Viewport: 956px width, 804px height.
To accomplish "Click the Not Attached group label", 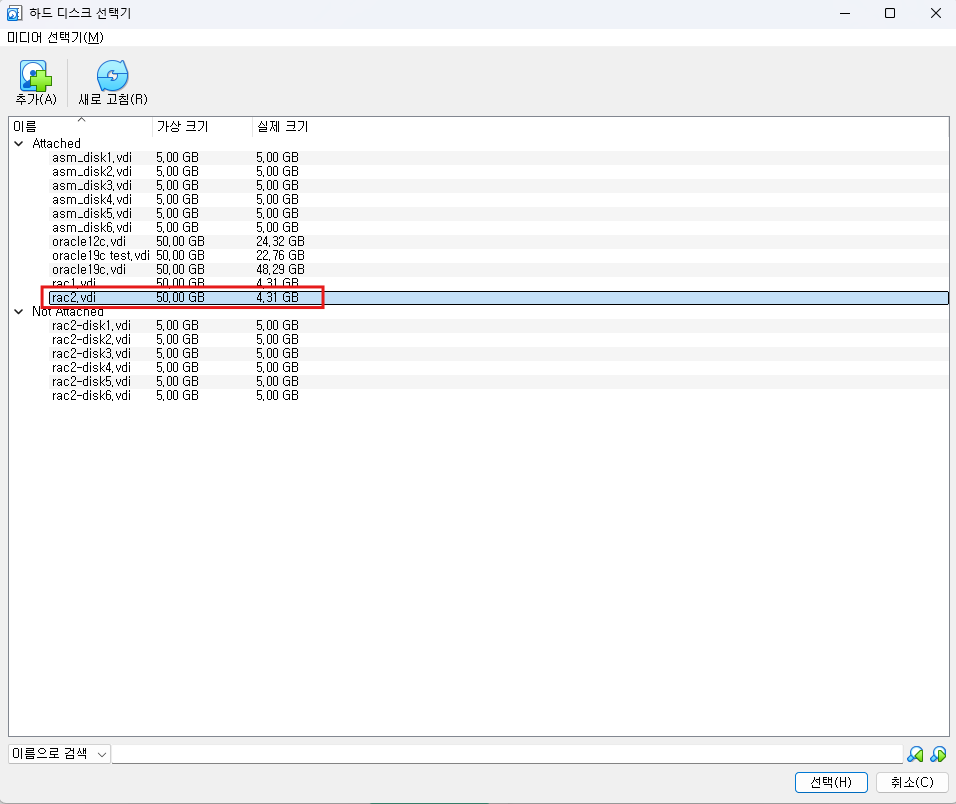I will tap(68, 311).
